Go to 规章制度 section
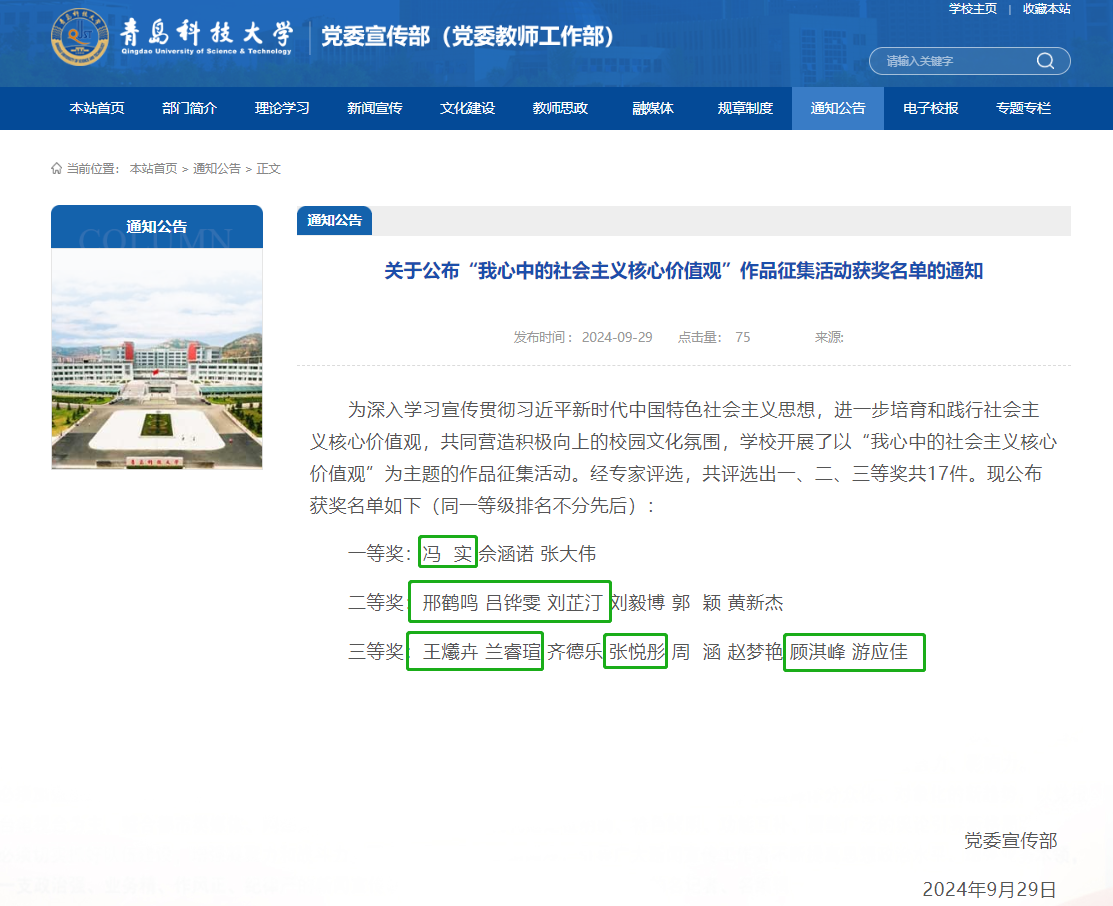1113x906 pixels. 745,108
